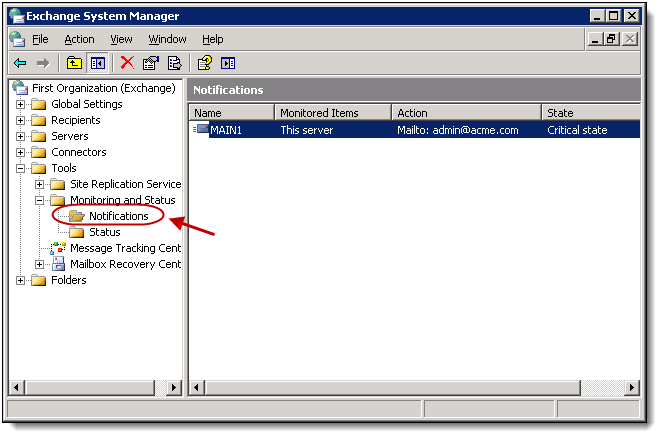Click the Exchange icon beside File menu

coord(17,39)
